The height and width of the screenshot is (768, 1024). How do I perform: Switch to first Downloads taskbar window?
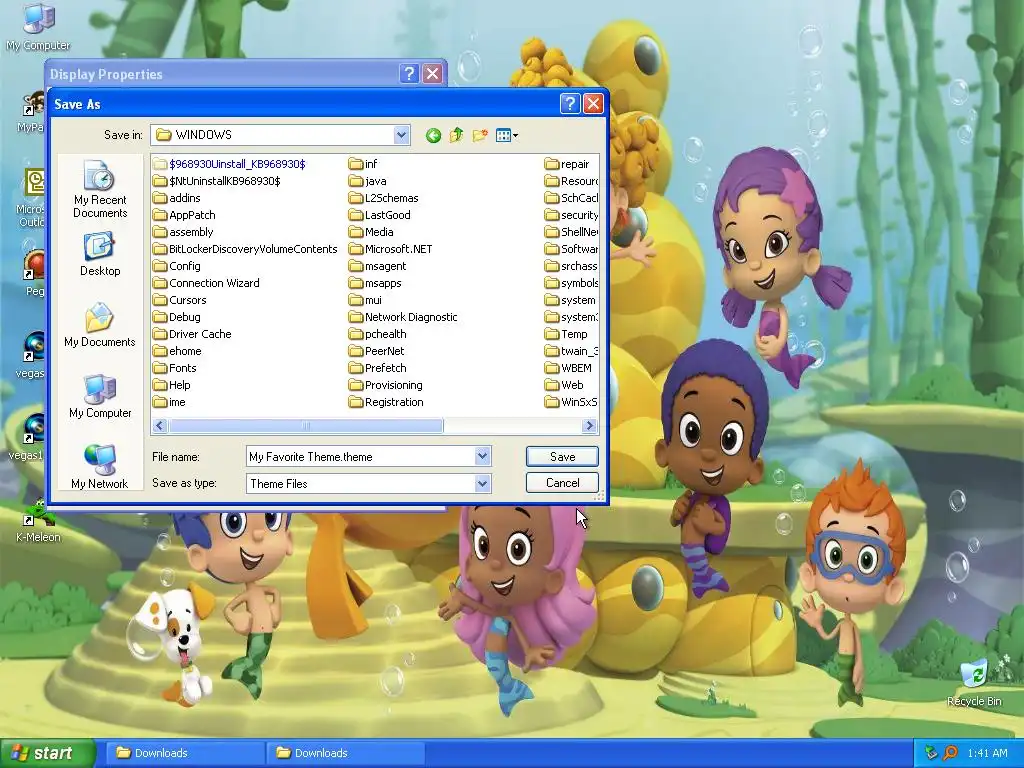183,753
